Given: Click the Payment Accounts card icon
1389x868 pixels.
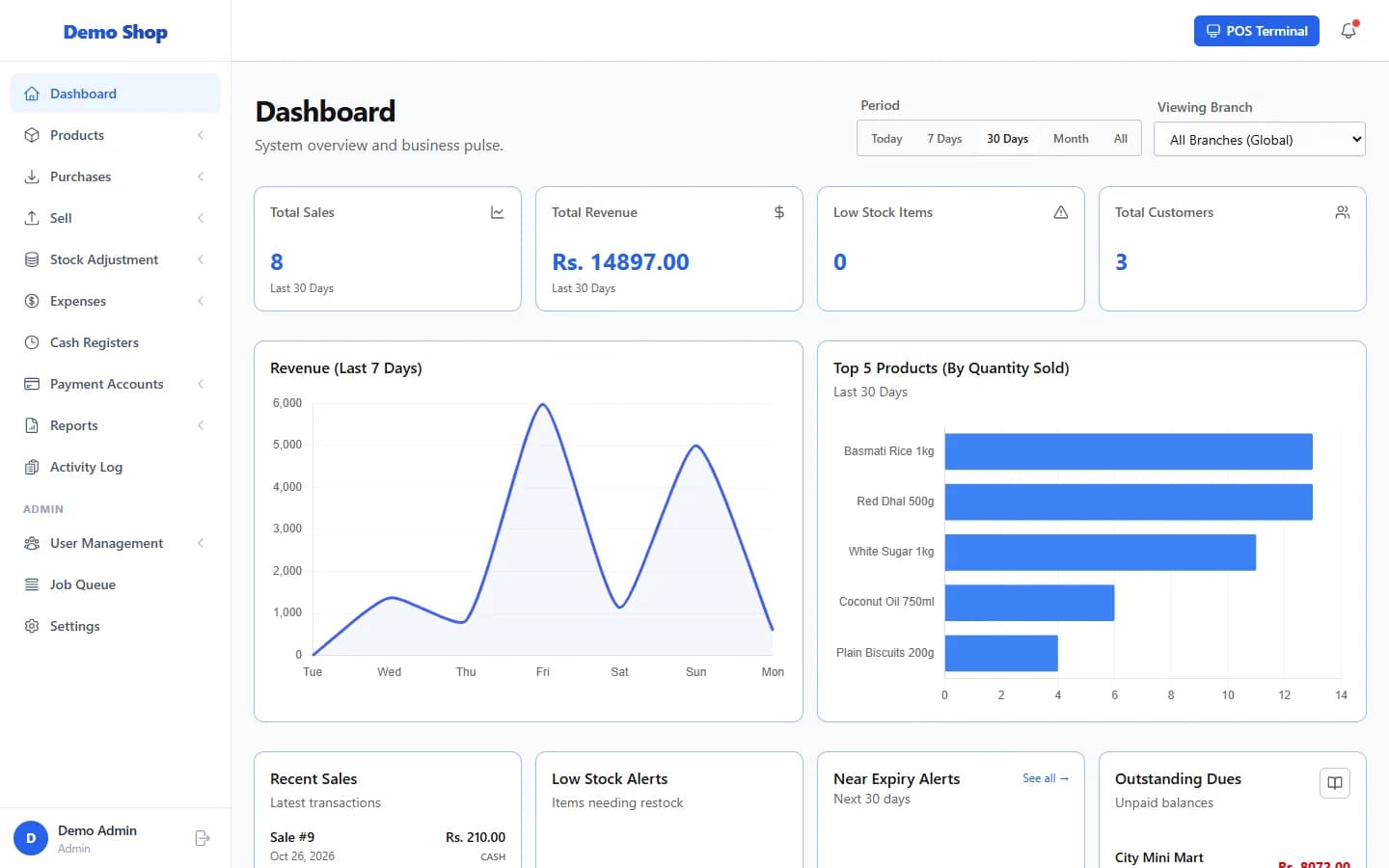Looking at the screenshot, I should [32, 384].
